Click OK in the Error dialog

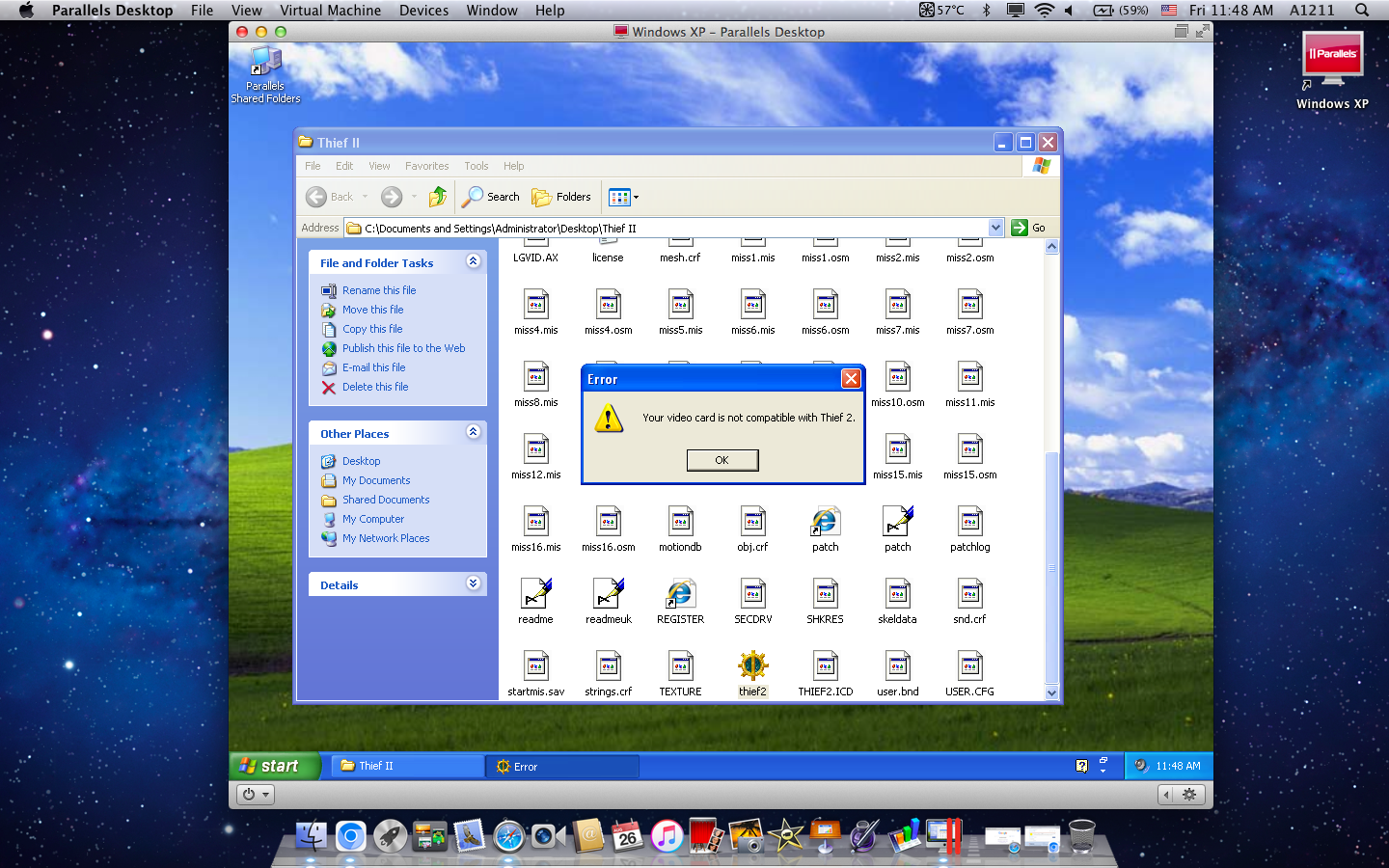pyautogui.click(x=722, y=460)
